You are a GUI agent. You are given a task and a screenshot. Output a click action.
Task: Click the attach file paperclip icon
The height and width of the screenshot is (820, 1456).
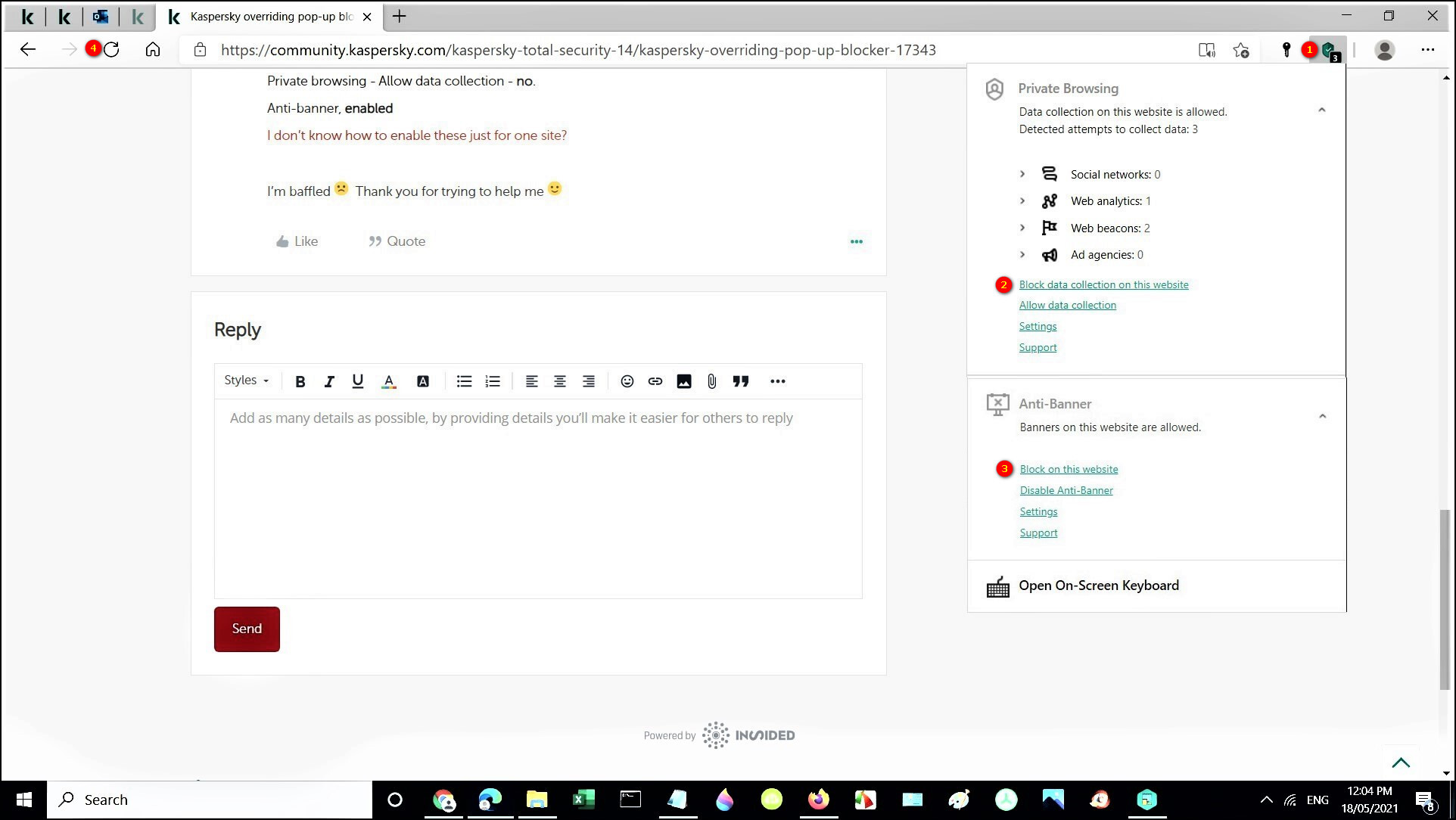(x=711, y=381)
